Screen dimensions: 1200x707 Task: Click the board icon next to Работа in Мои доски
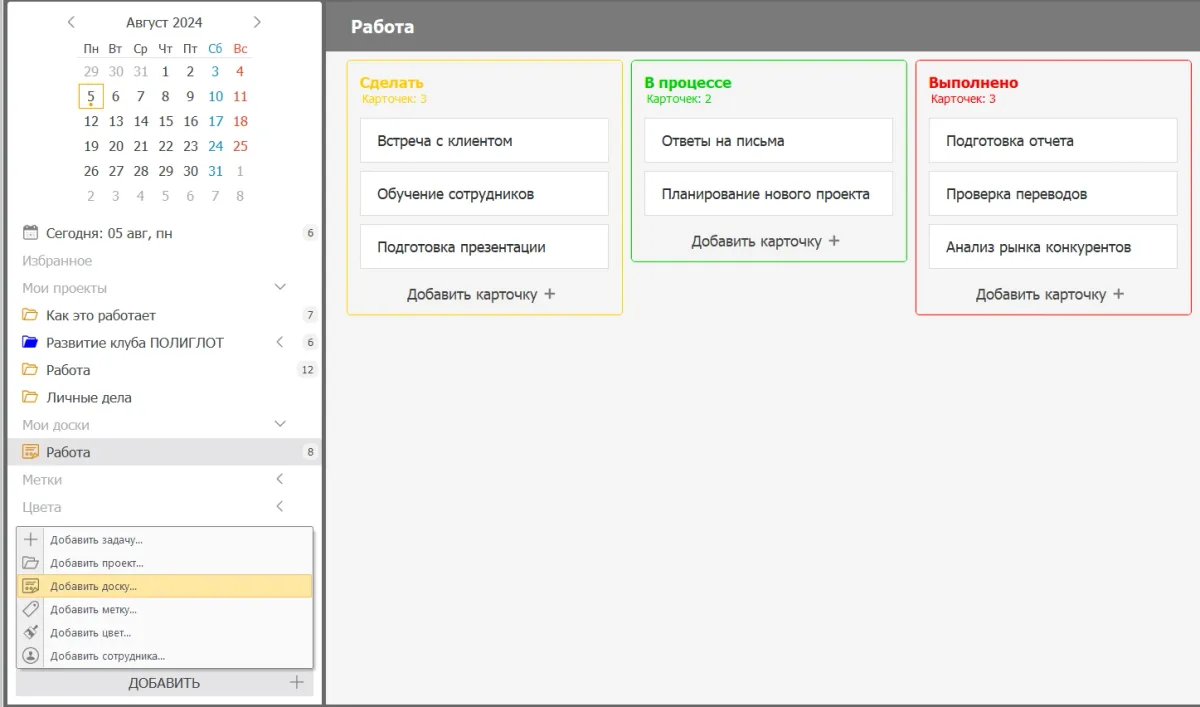click(x=30, y=452)
